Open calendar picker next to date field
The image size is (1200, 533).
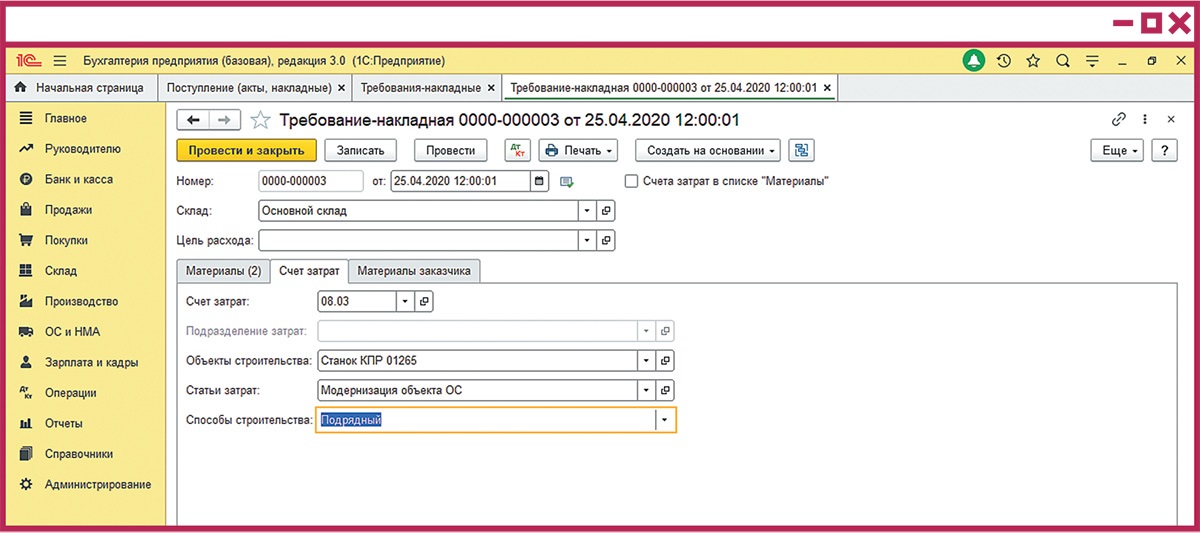pyautogui.click(x=540, y=181)
